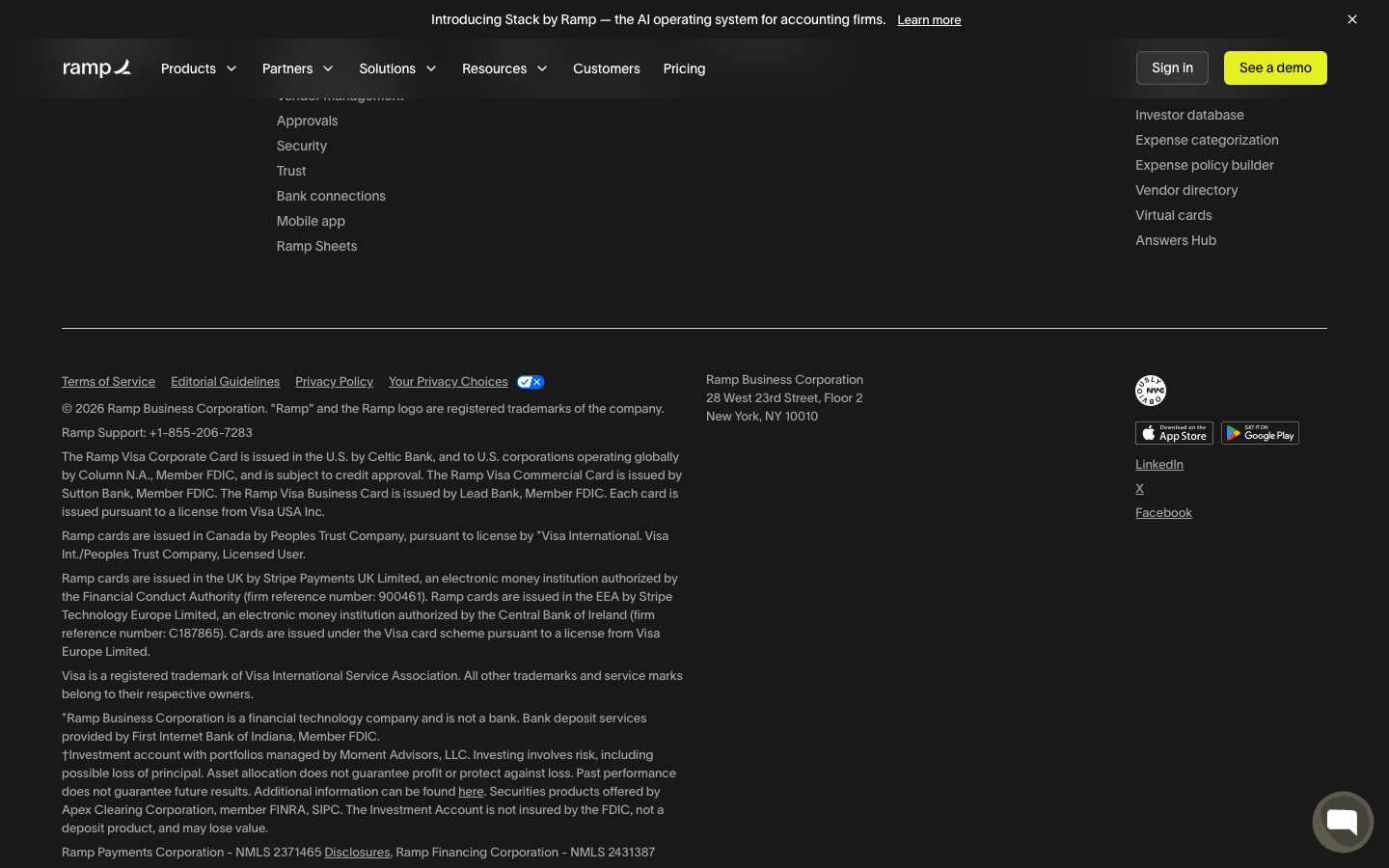
Task: Click the Sign in button
Action: click(1172, 68)
